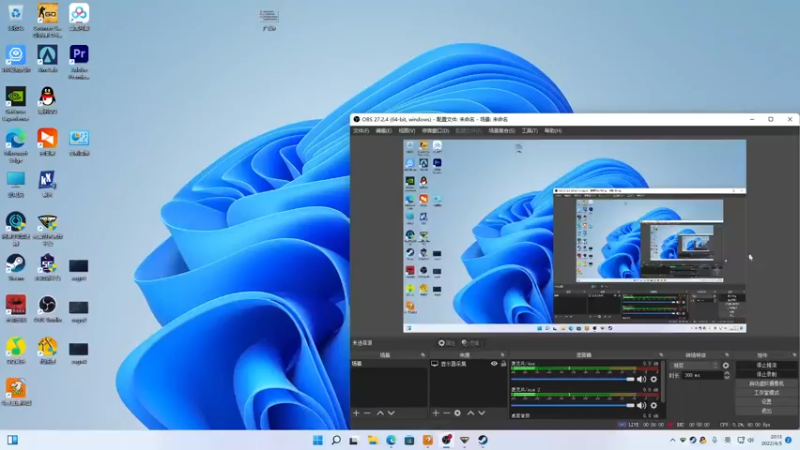Enable studio mode button
The width and height of the screenshot is (800, 450).
(766, 393)
